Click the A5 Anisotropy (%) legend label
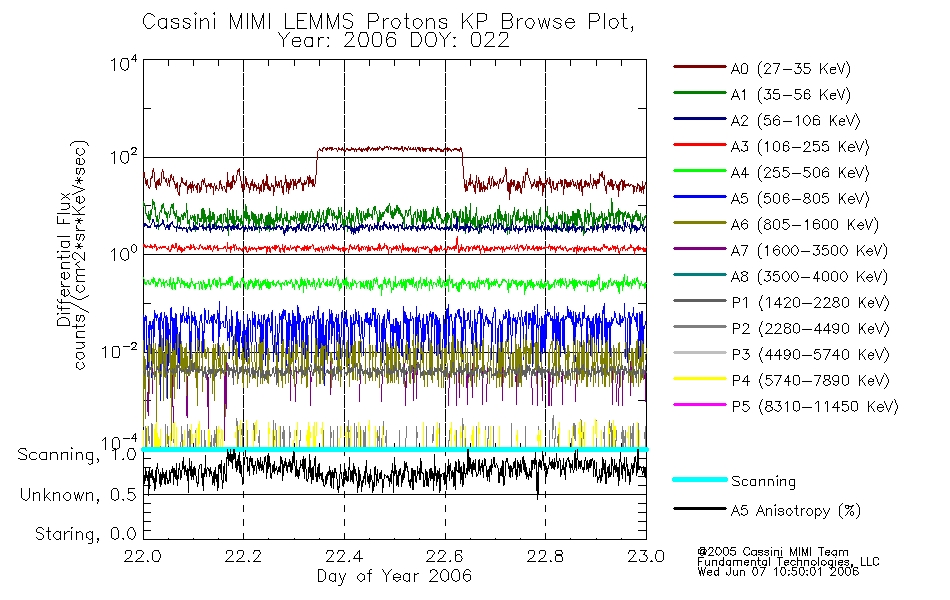Viewport: 950px width, 600px height. 796,511
